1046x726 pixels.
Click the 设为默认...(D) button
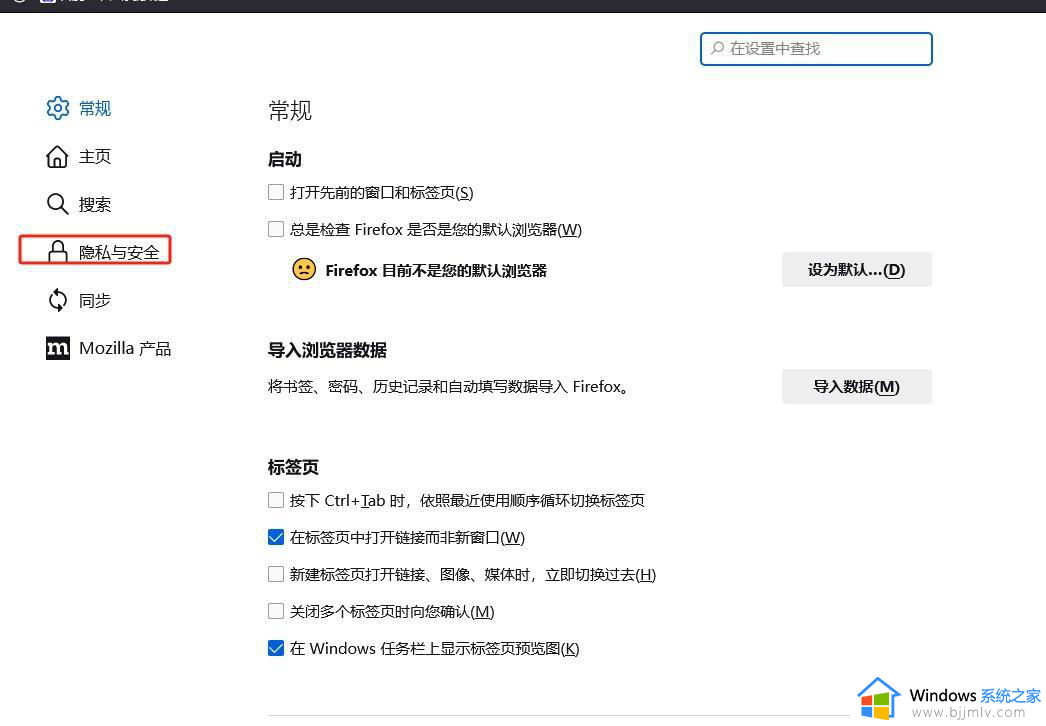[x=857, y=270]
